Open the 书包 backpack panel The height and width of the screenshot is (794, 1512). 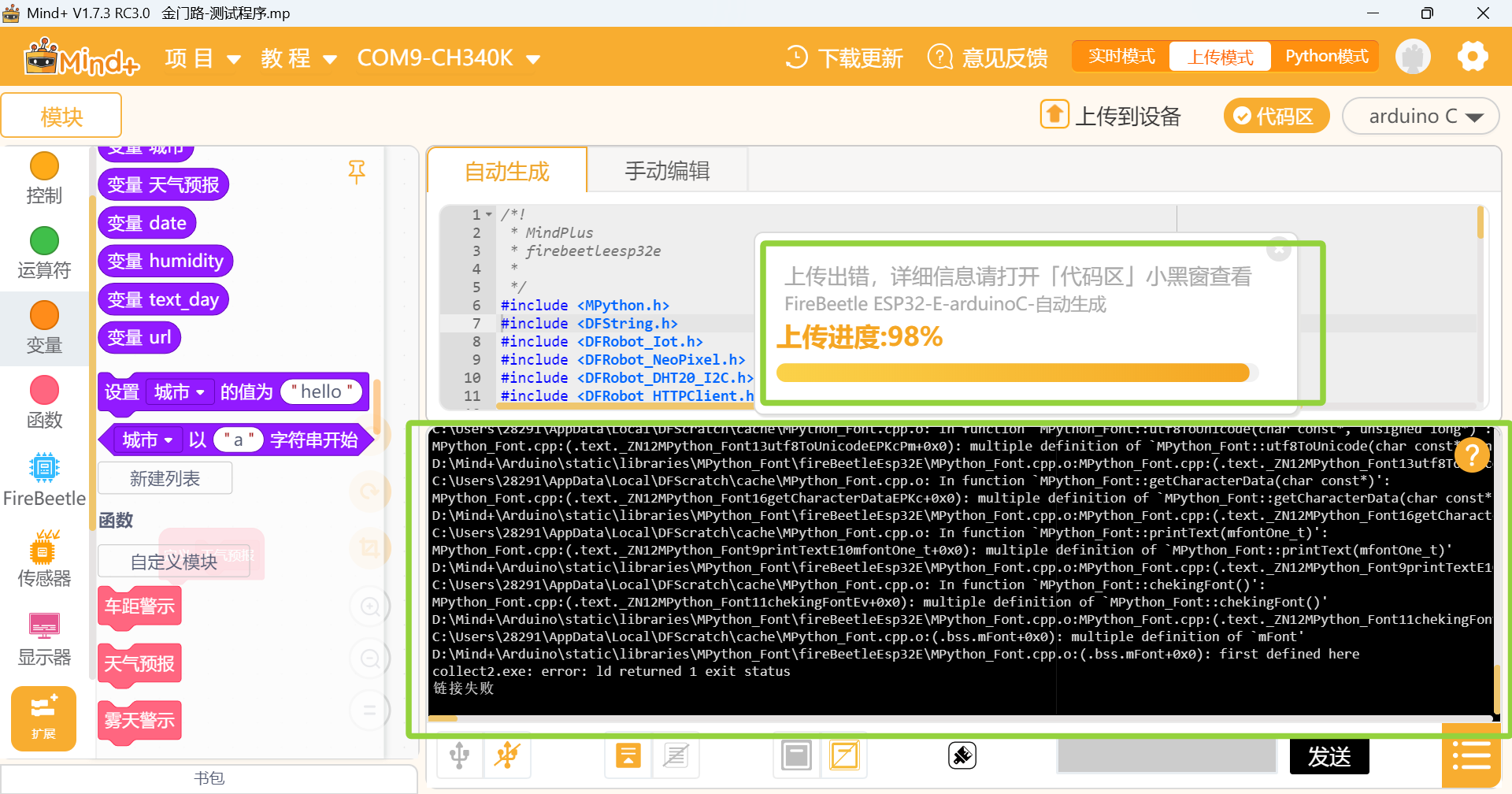(x=209, y=778)
